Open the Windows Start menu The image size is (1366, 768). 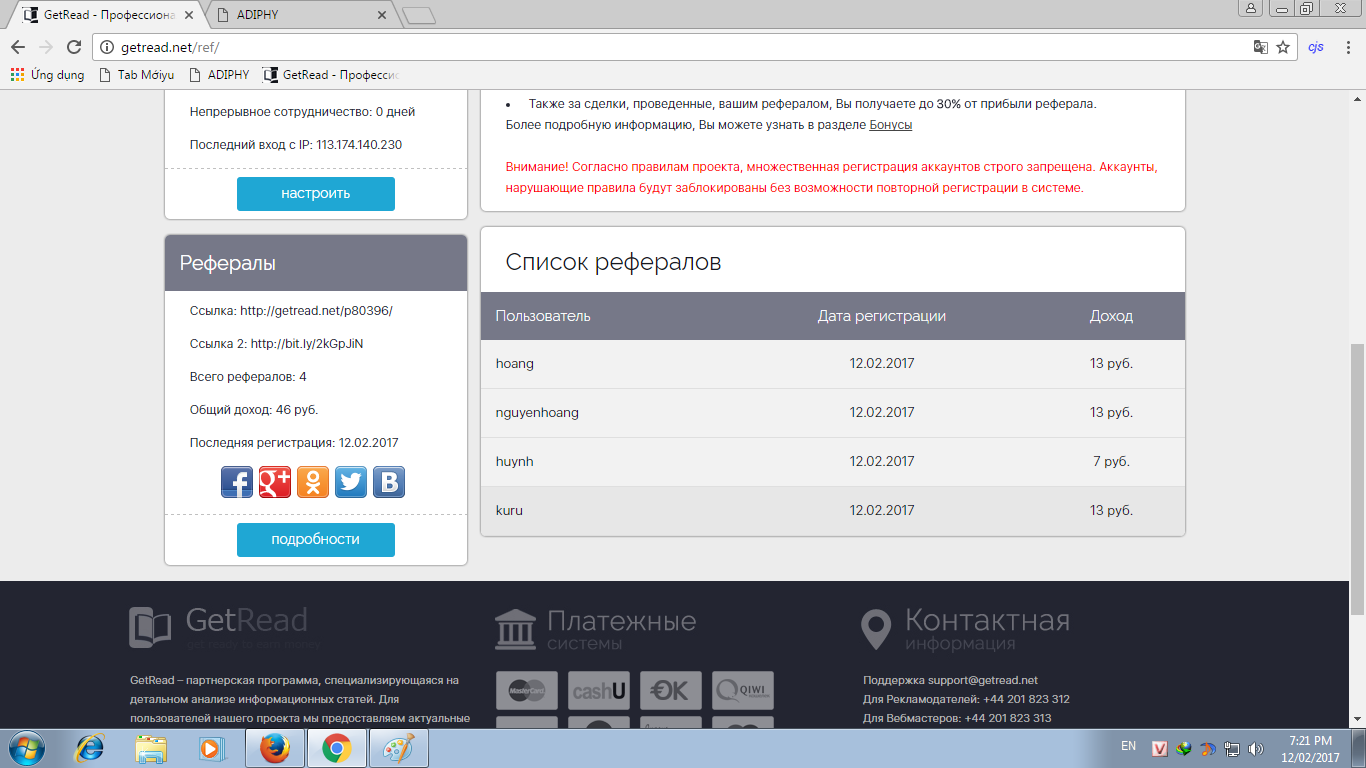click(x=26, y=748)
